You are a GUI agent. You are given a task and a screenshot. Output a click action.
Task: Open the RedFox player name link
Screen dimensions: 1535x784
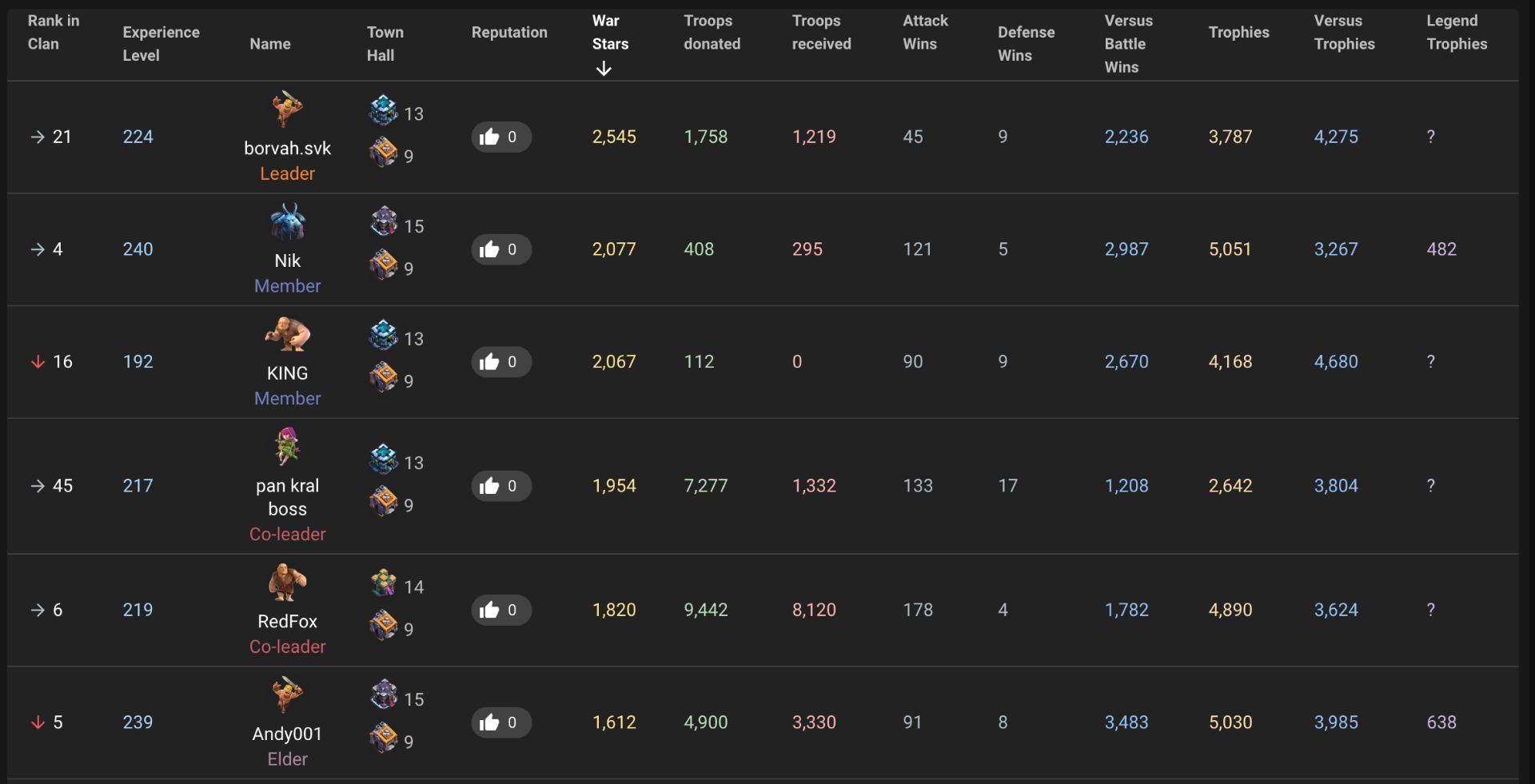point(287,622)
